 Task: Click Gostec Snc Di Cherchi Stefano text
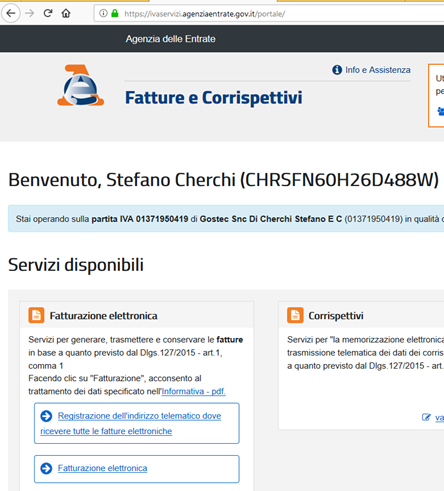[271, 219]
